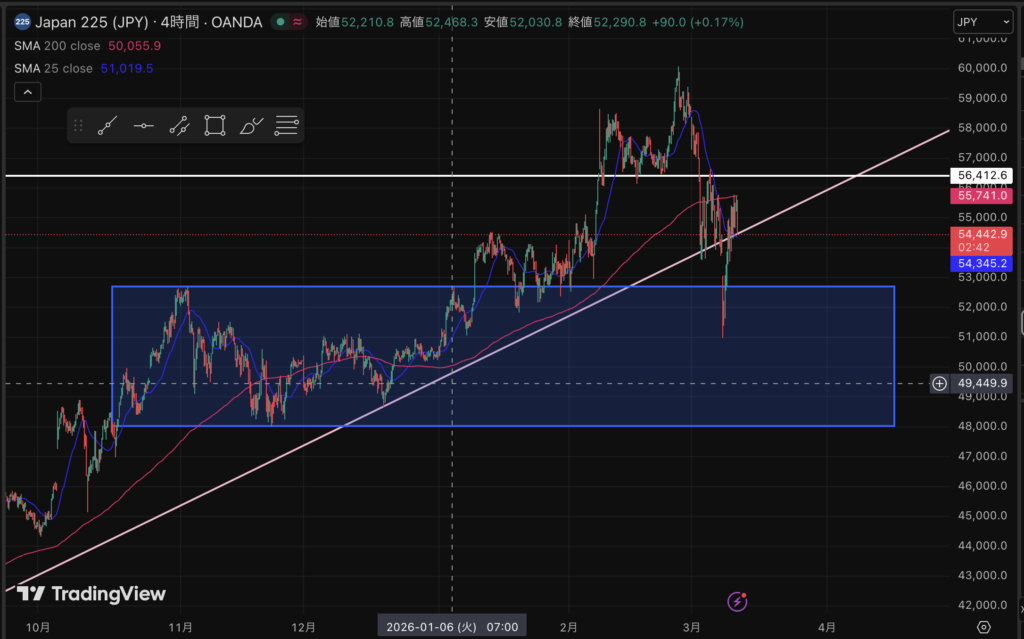Select the trend line drawing tool

[x=108, y=126]
